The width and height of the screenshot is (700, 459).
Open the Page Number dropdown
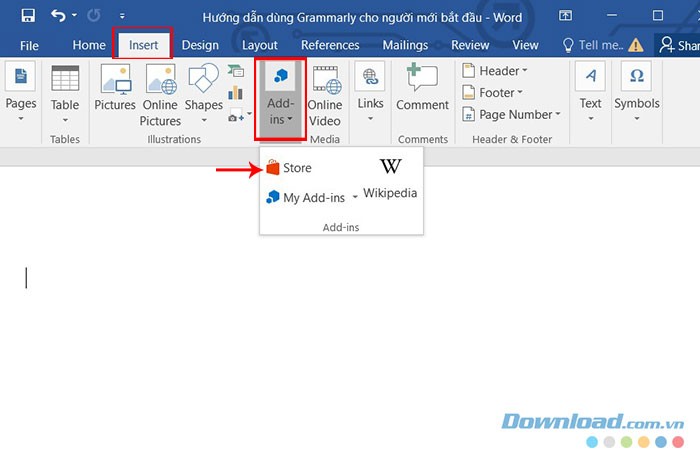pos(512,114)
